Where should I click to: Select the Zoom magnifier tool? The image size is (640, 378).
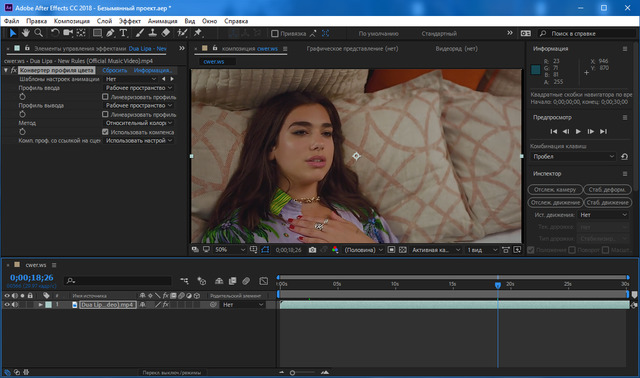pos(38,33)
